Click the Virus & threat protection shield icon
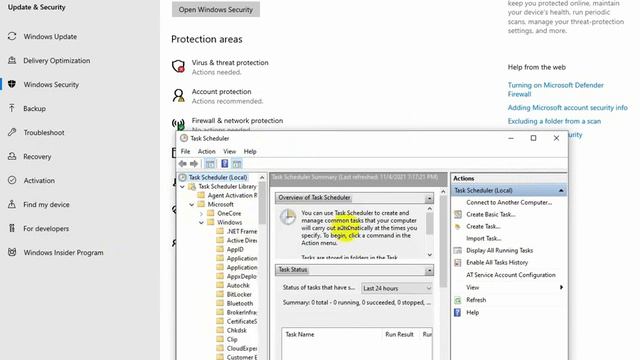This screenshot has height=360, width=640. pos(178,66)
